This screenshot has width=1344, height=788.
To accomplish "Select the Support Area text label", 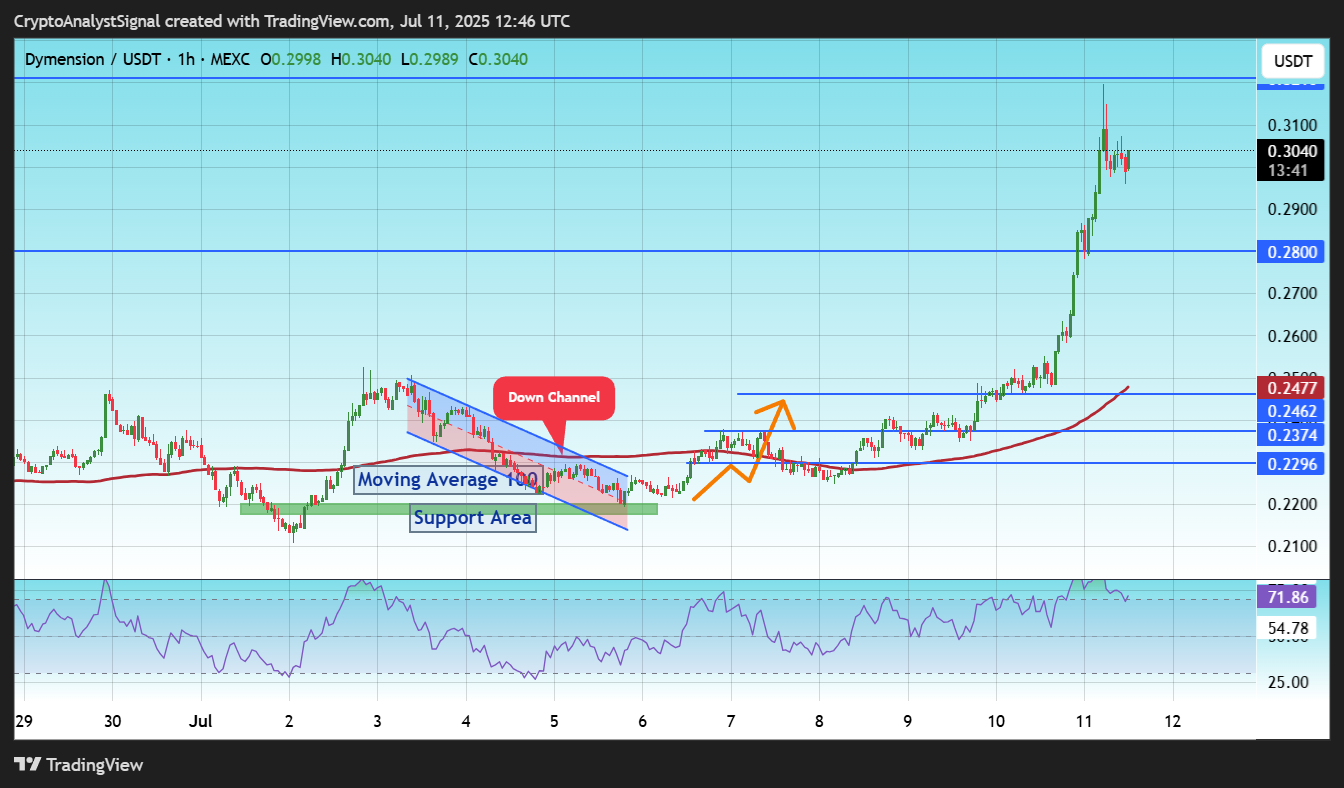I will (x=473, y=518).
